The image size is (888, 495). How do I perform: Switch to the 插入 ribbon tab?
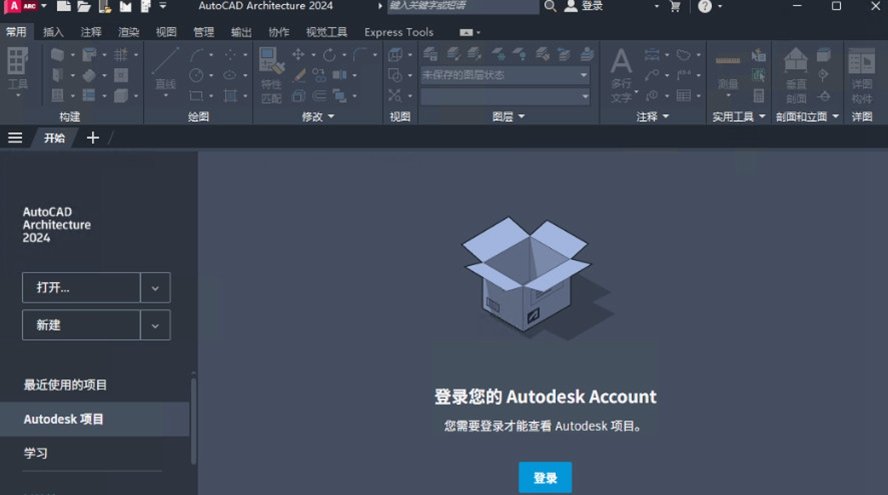53,32
